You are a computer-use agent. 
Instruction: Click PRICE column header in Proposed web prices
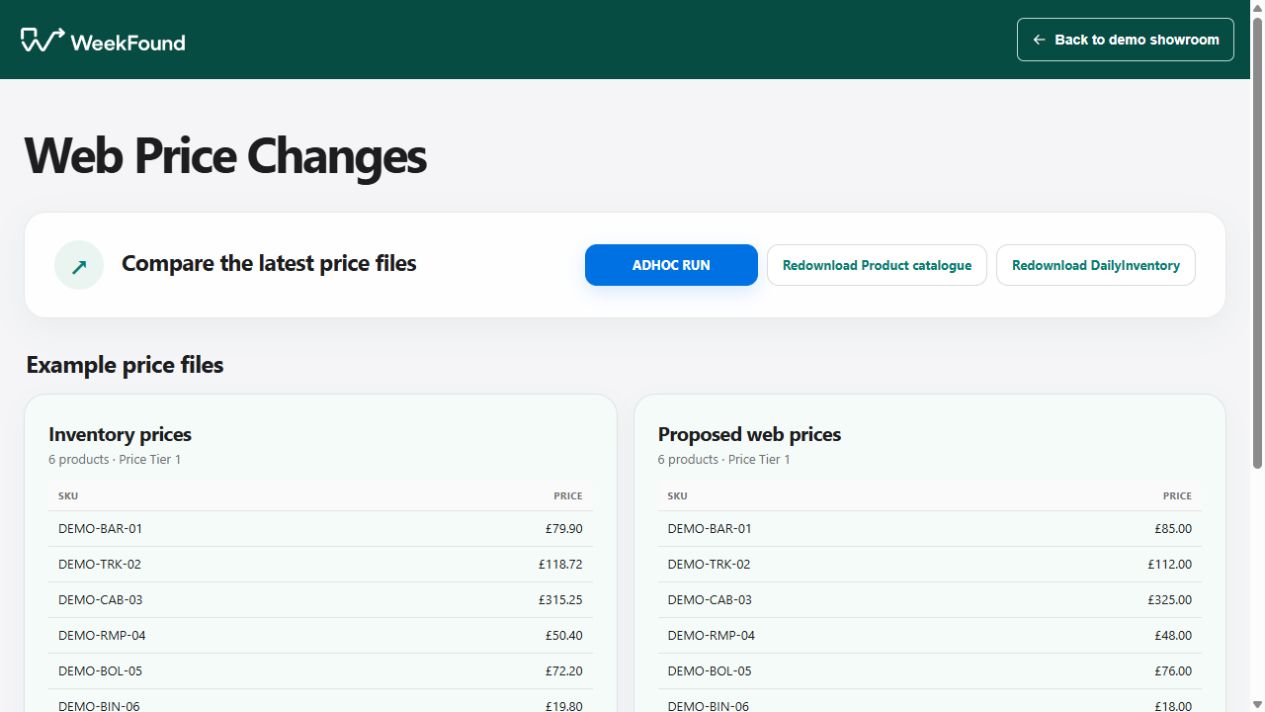1177,496
